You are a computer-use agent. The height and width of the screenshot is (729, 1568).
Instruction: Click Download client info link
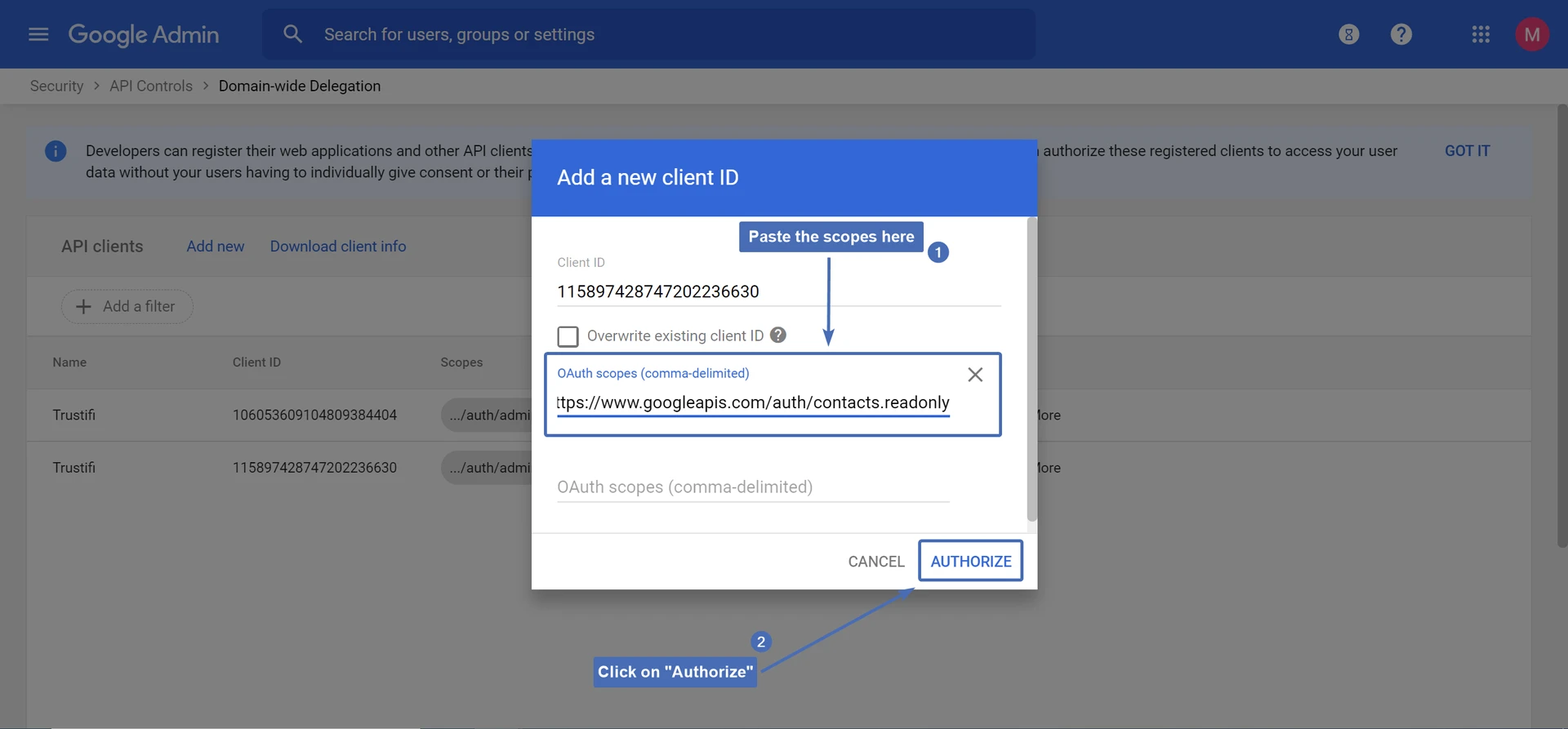pyautogui.click(x=338, y=247)
